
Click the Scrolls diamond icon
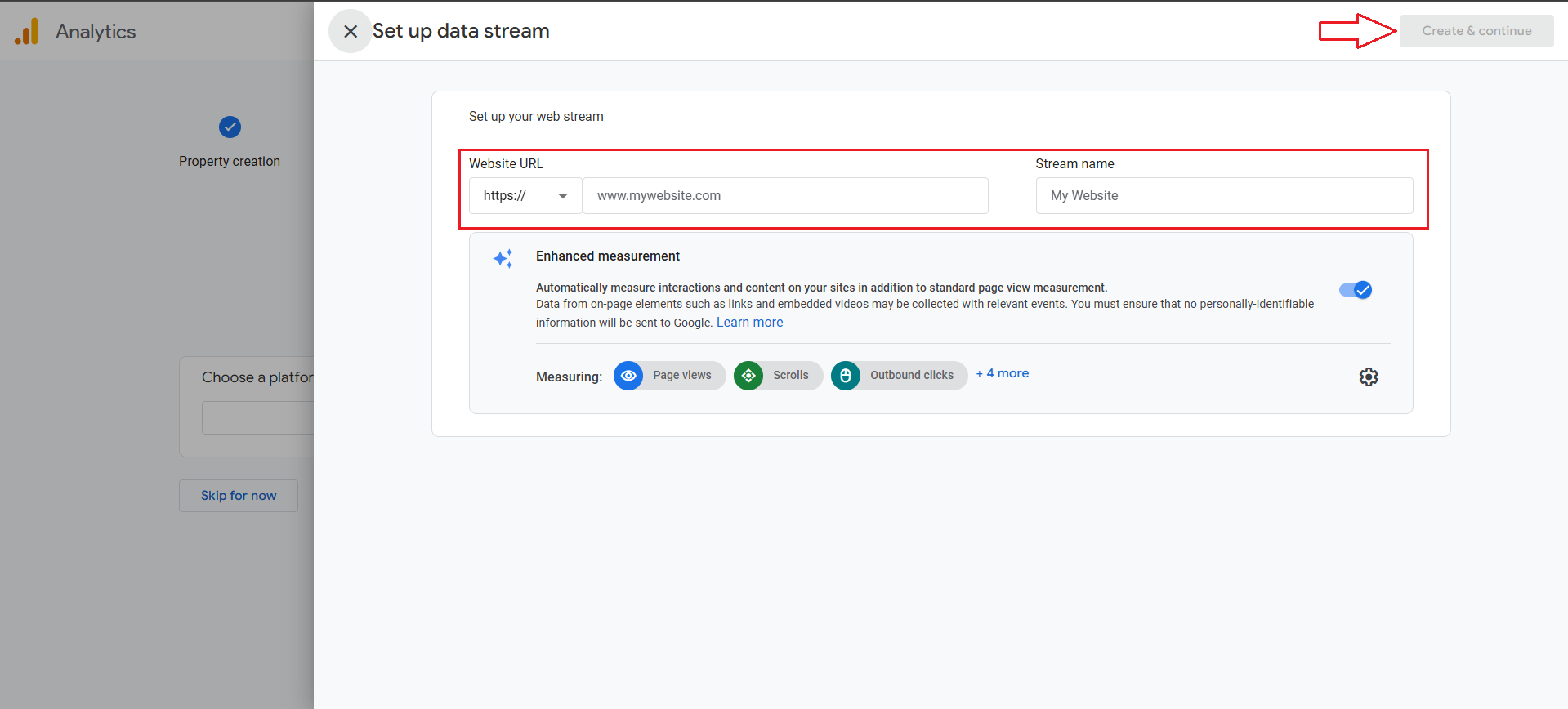748,376
